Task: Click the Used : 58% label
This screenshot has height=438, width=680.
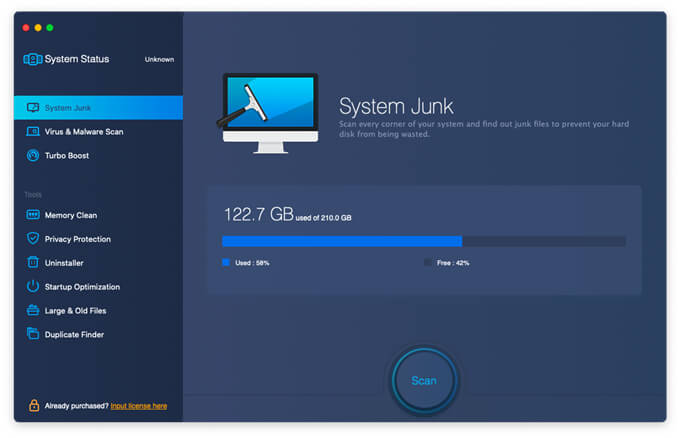Action: coord(252,263)
